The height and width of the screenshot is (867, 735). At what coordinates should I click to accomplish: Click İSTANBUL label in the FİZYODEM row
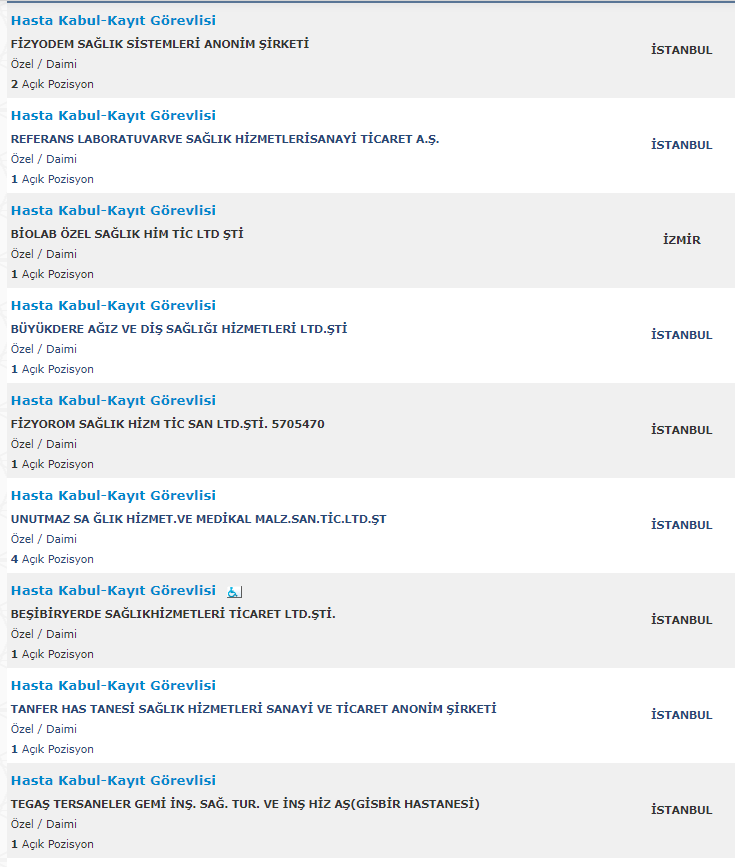(682, 50)
